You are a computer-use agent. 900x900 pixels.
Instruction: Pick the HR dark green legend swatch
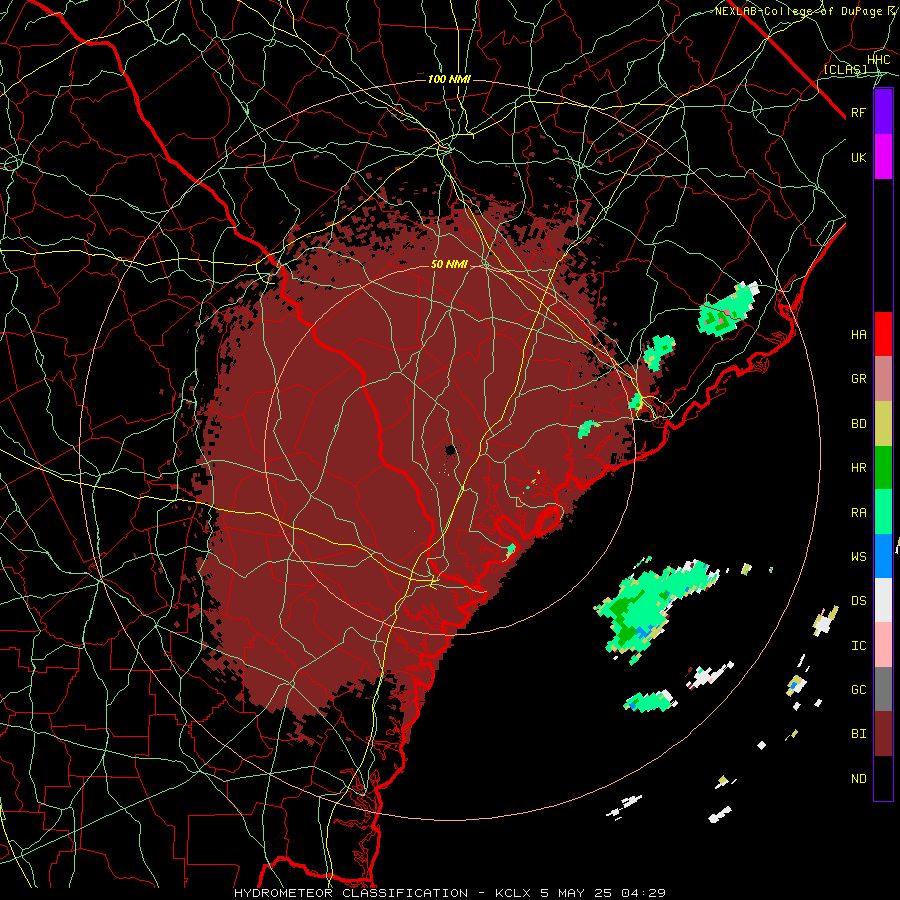(883, 468)
